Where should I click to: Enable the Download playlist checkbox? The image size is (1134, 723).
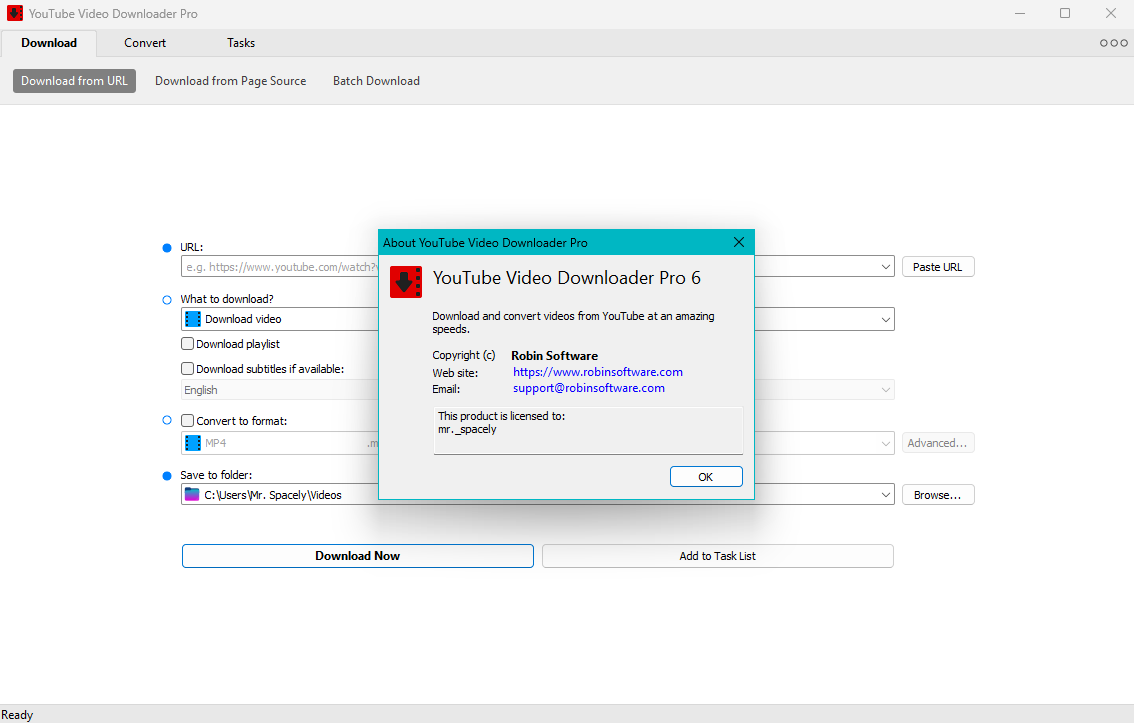point(187,343)
